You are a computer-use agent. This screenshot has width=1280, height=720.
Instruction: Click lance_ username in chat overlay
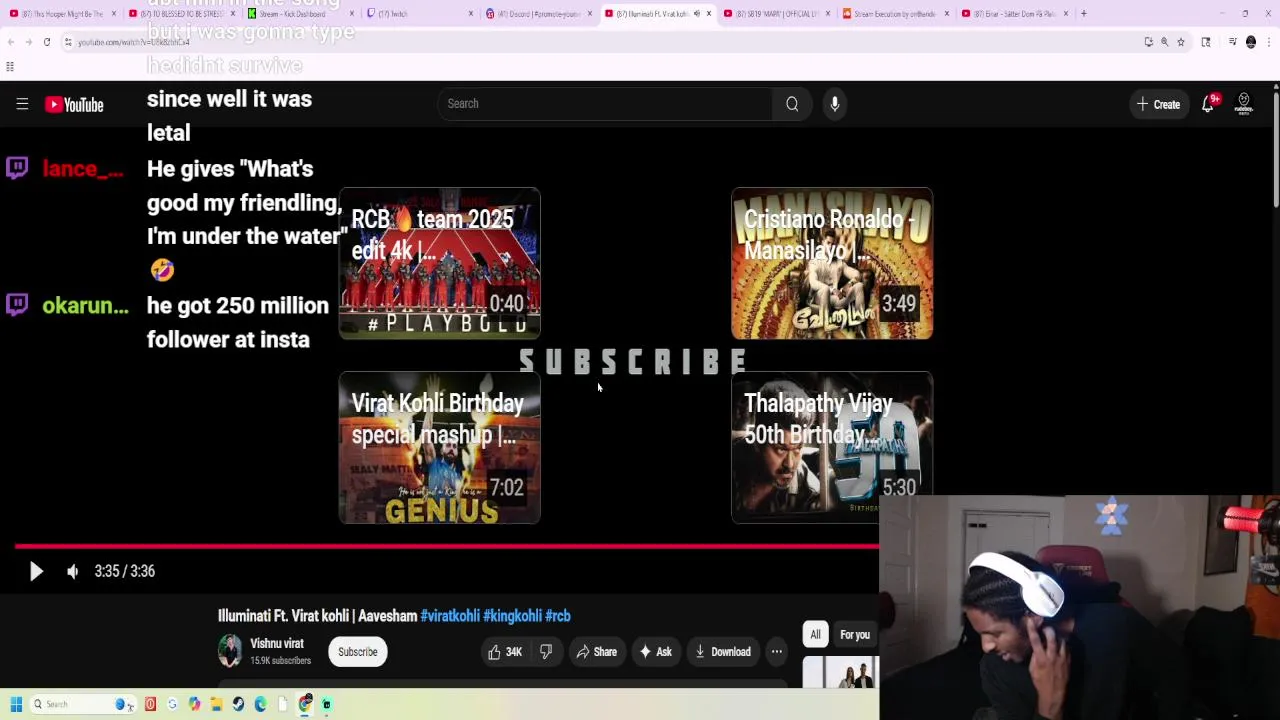point(83,169)
